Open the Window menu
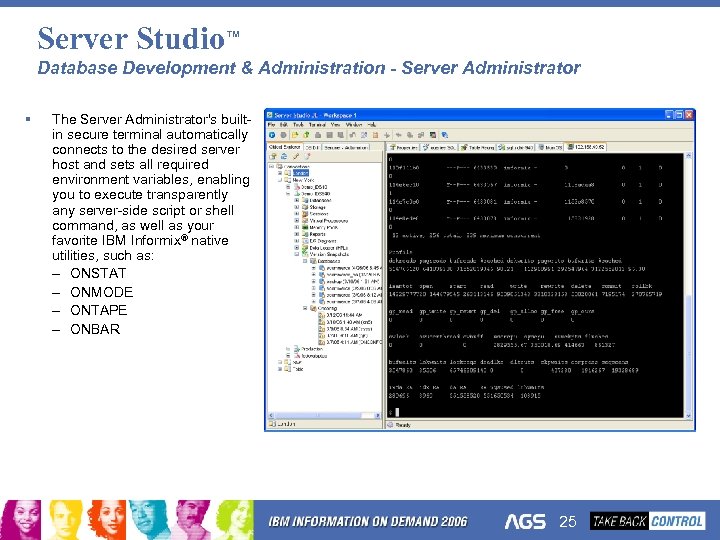The width and height of the screenshot is (720, 540). coord(354,124)
